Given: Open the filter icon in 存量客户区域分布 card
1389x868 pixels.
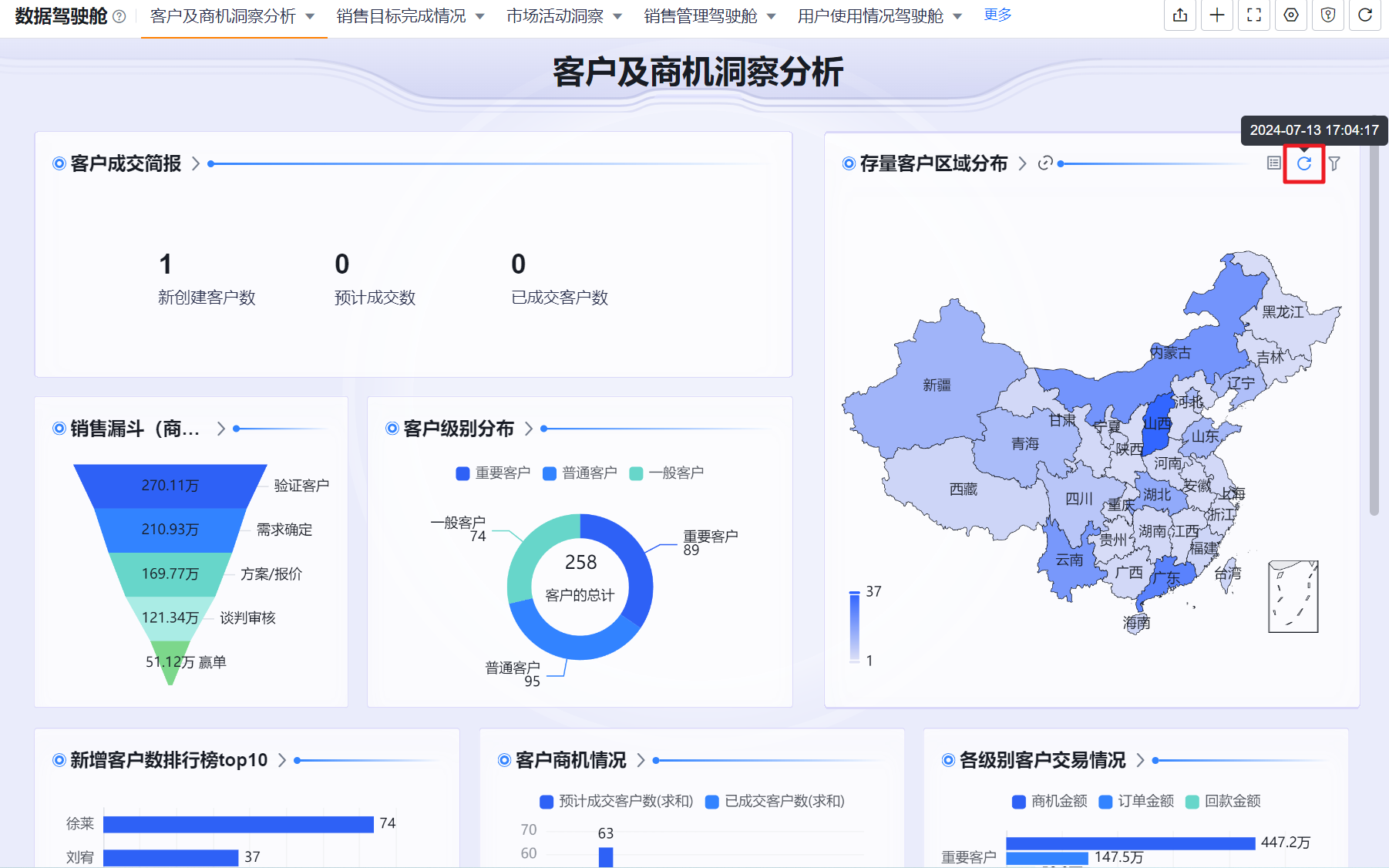Looking at the screenshot, I should pos(1334,163).
